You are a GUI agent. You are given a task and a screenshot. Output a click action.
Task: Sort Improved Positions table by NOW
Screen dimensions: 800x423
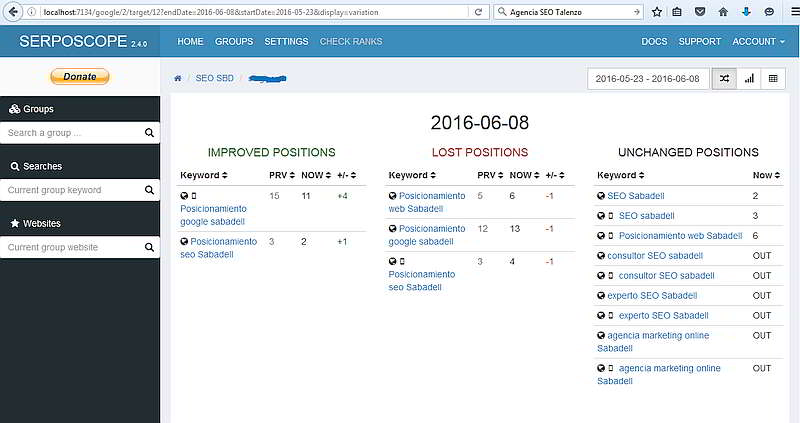pos(316,175)
